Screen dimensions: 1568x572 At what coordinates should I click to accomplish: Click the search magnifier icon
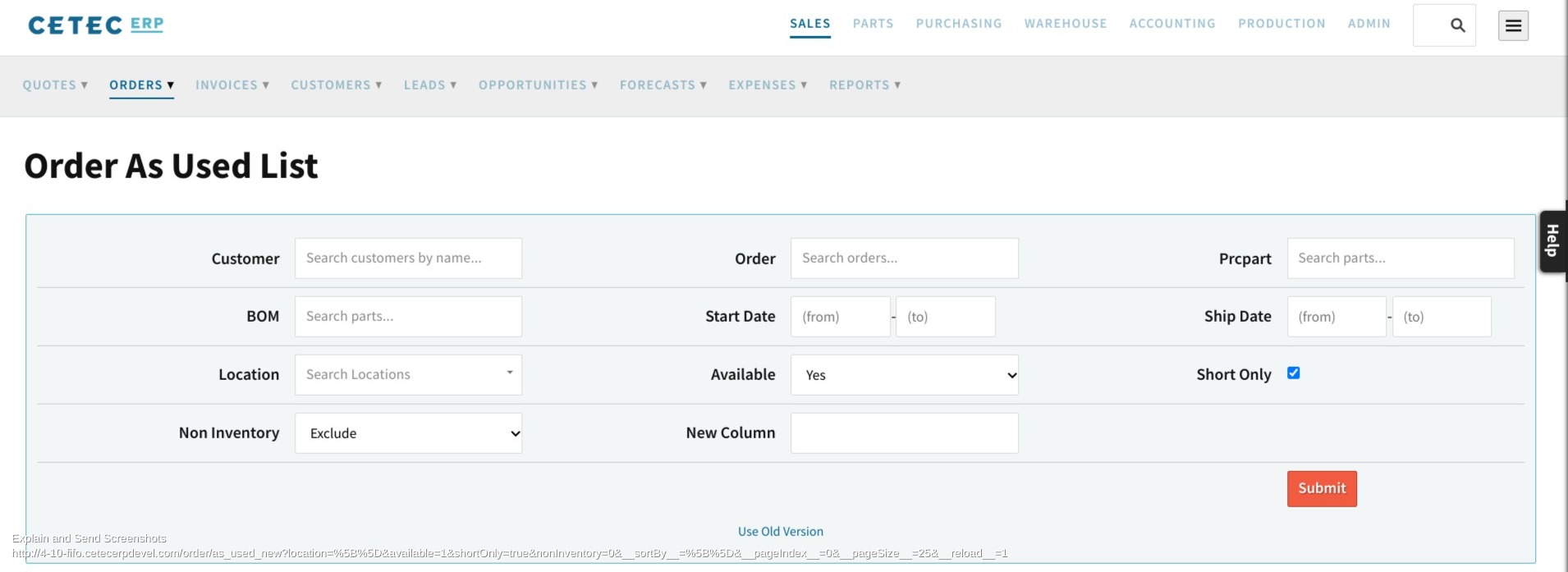(1457, 25)
